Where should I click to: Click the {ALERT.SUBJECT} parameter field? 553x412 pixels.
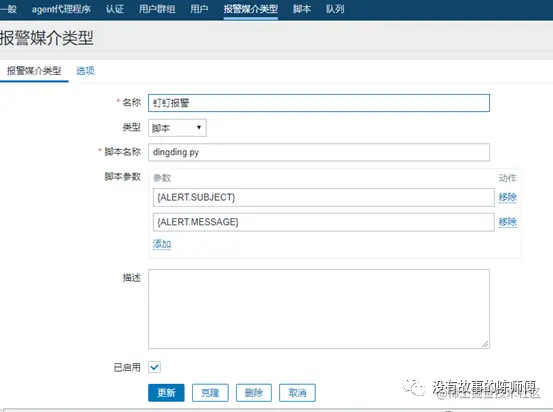(323, 197)
